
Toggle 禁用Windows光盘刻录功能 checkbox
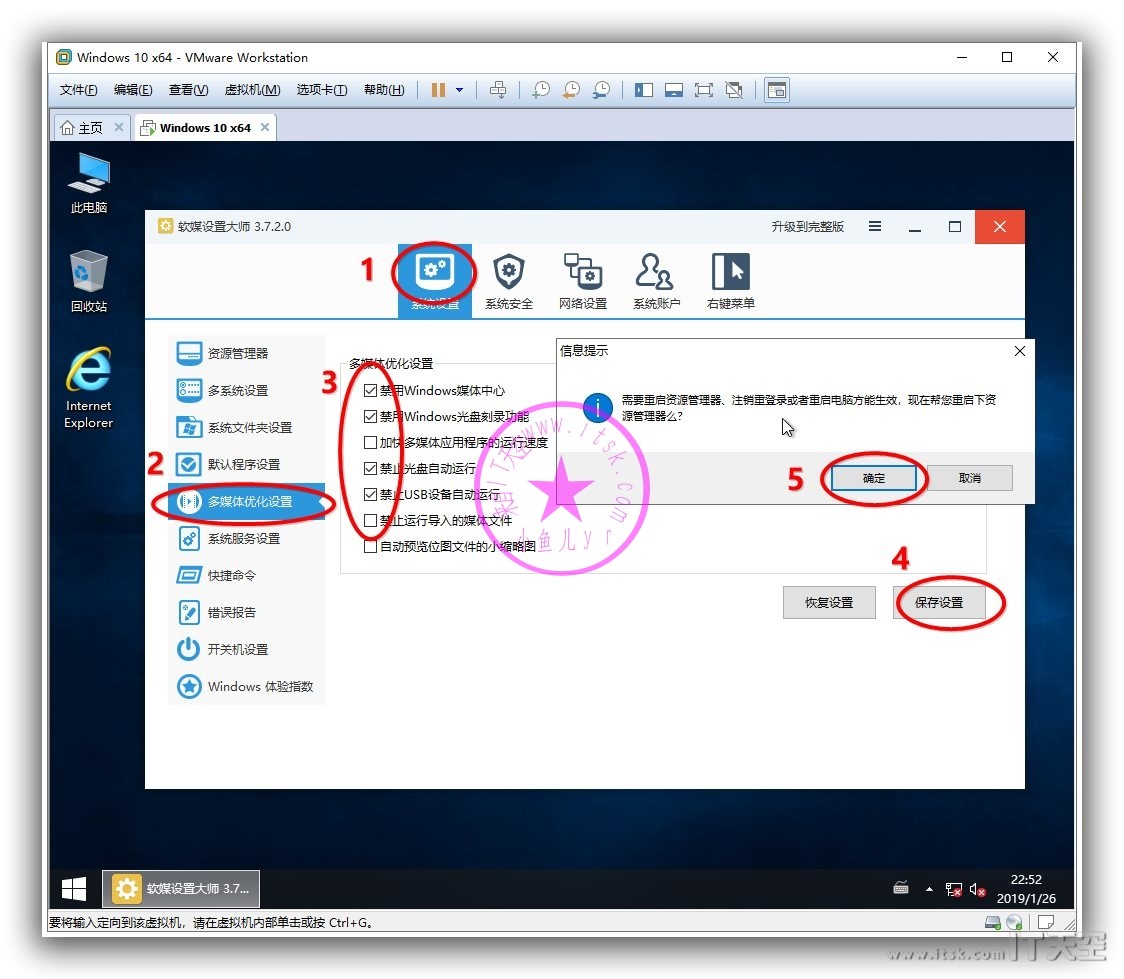pos(371,416)
